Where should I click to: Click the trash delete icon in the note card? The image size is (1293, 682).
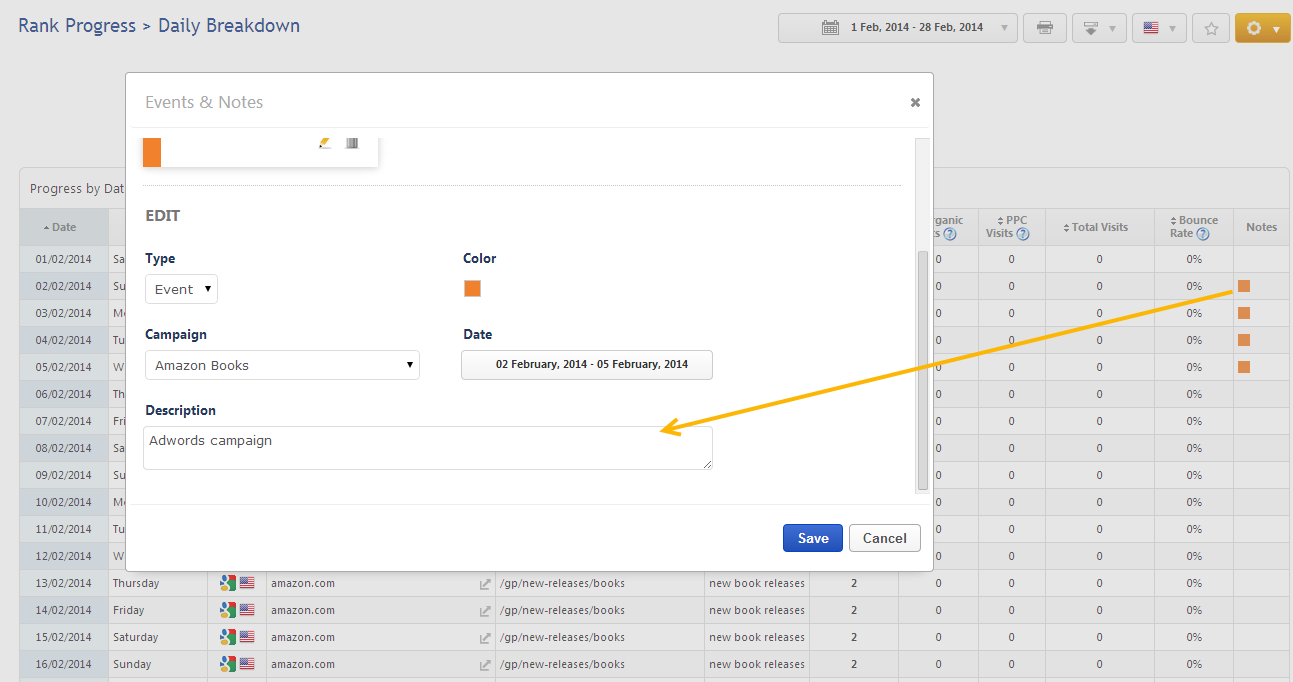coord(352,143)
